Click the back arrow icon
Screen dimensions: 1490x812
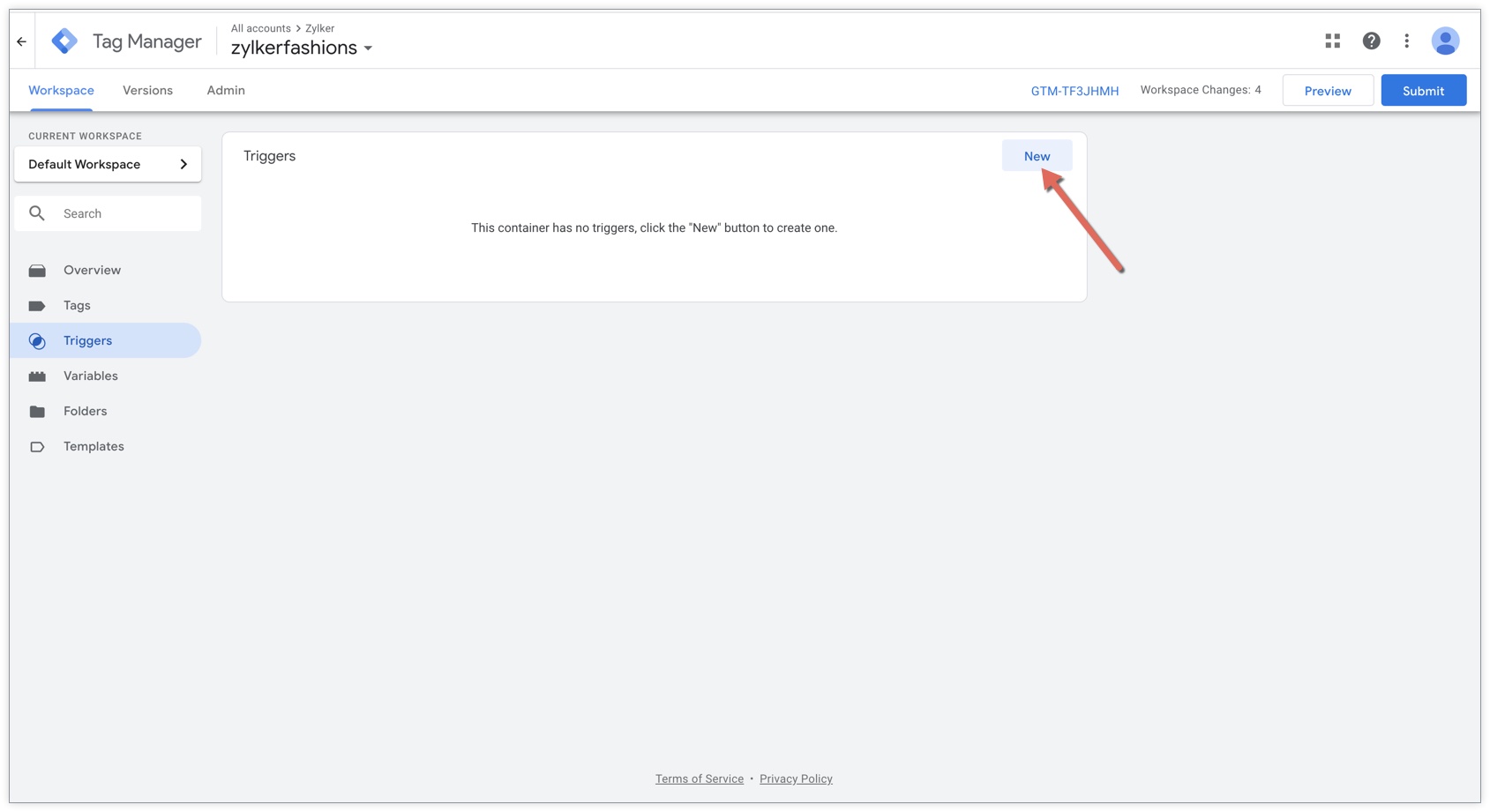tap(22, 41)
